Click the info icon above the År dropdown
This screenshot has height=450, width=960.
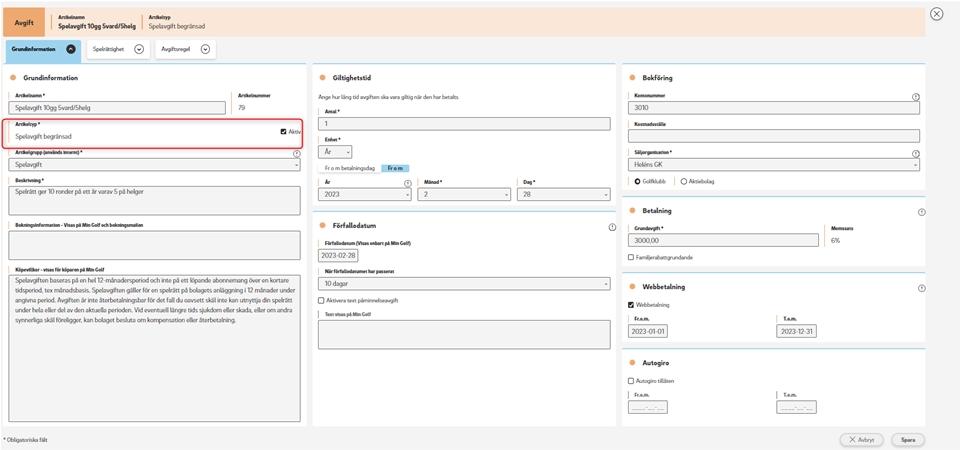(x=407, y=184)
